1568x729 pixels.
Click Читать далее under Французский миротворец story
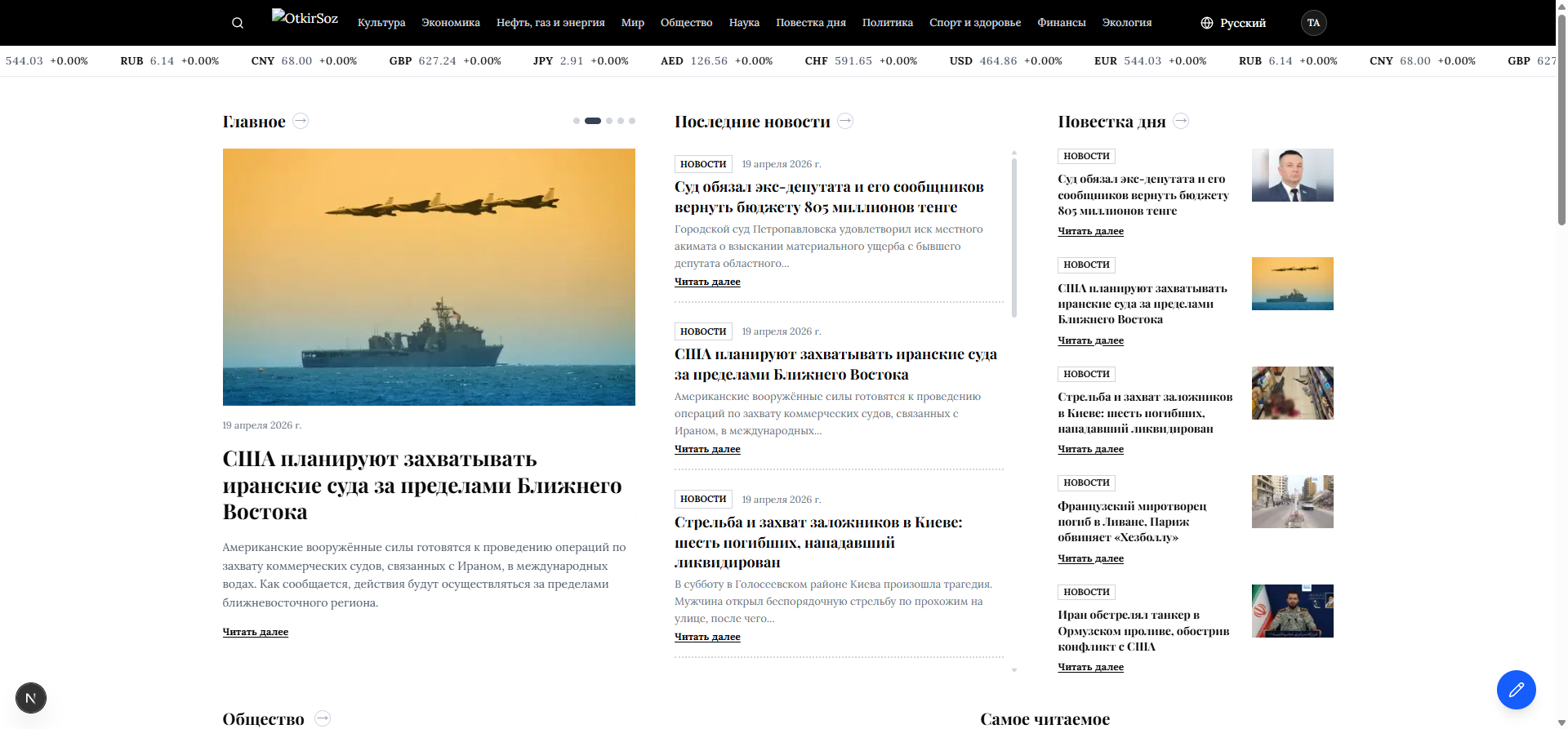[x=1091, y=558]
